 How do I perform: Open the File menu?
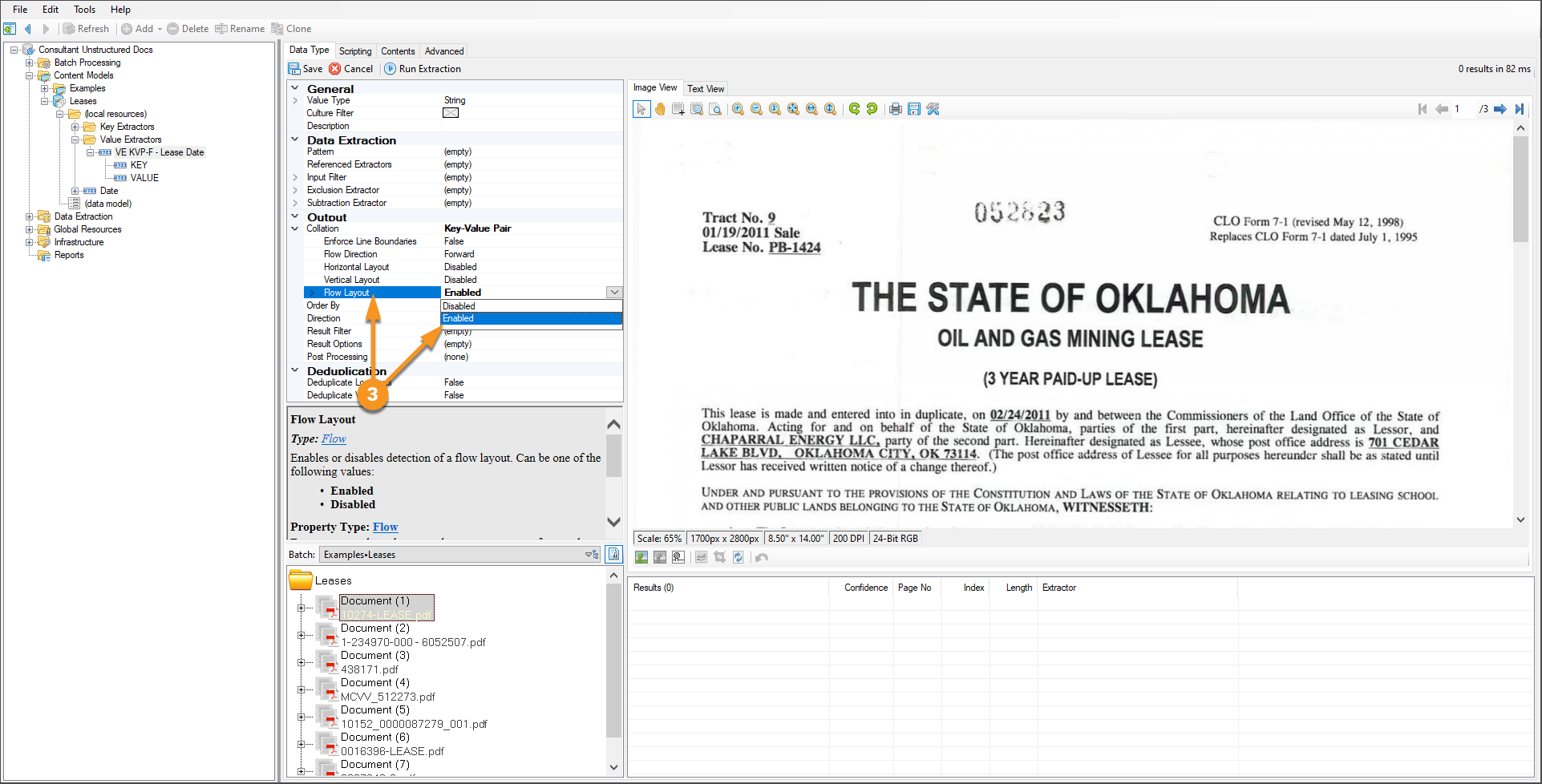pos(20,10)
